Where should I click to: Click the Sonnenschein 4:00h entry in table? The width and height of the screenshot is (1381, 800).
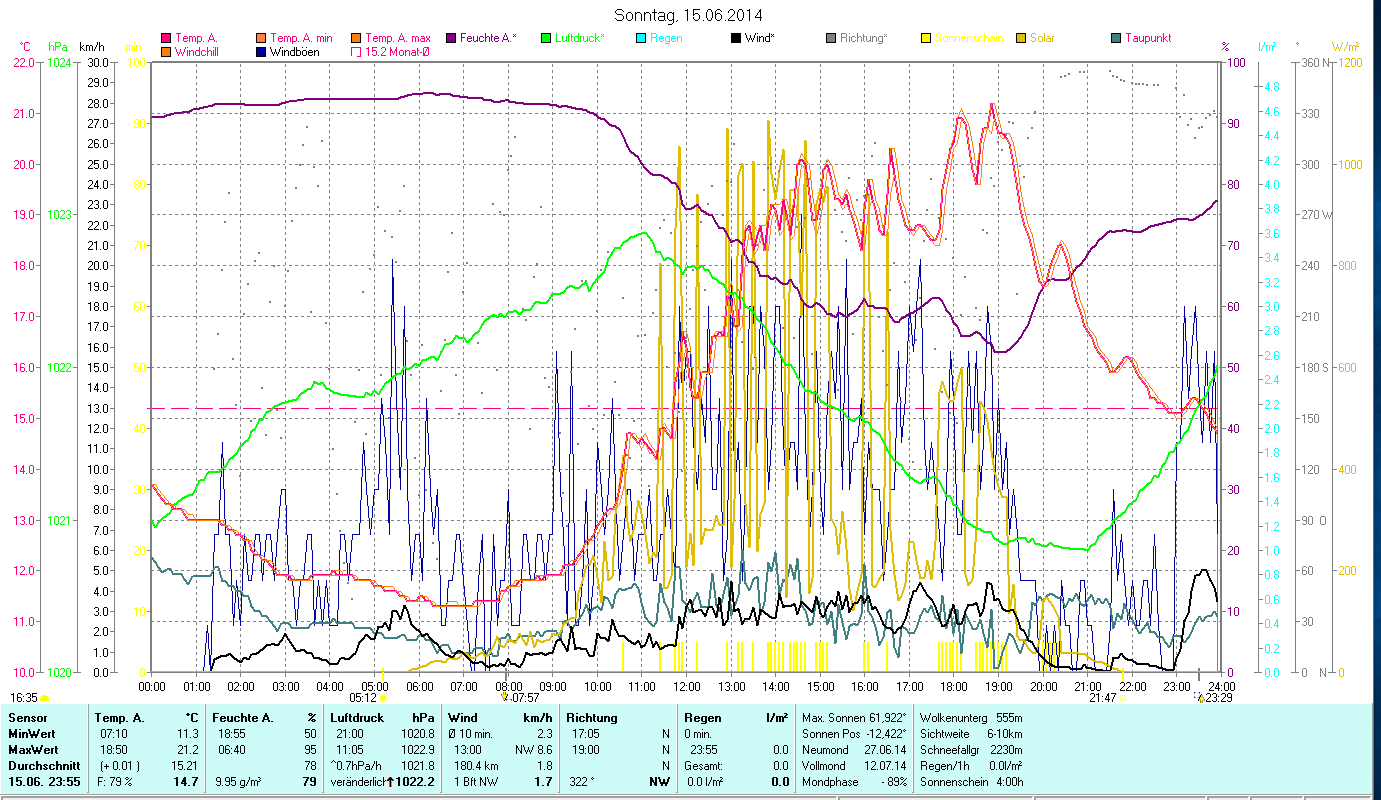[970, 782]
